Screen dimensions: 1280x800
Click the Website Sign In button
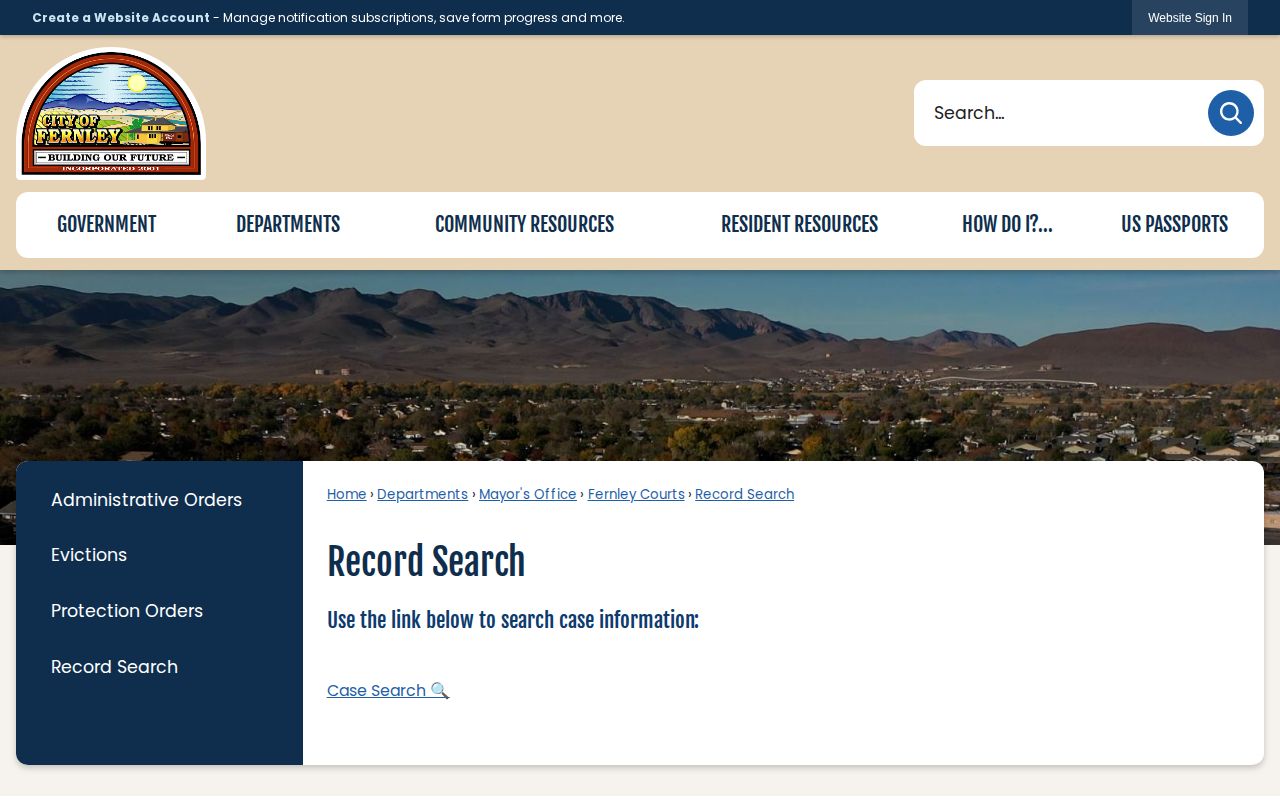click(x=1190, y=18)
